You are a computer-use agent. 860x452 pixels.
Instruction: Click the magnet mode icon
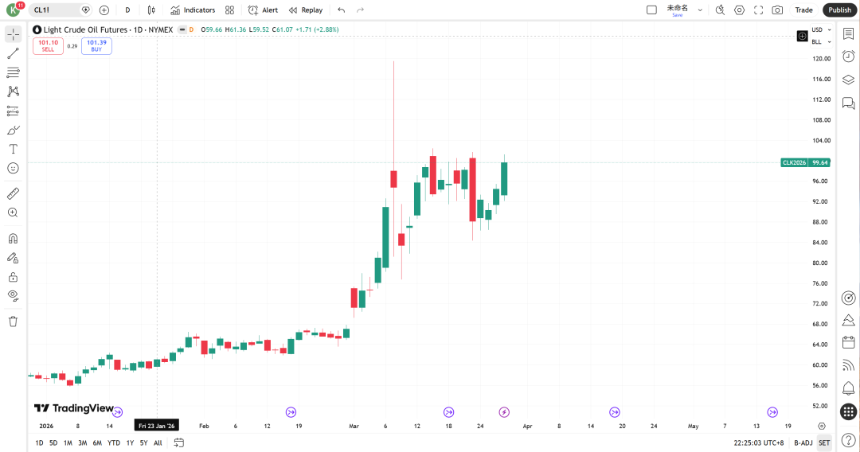point(13,239)
